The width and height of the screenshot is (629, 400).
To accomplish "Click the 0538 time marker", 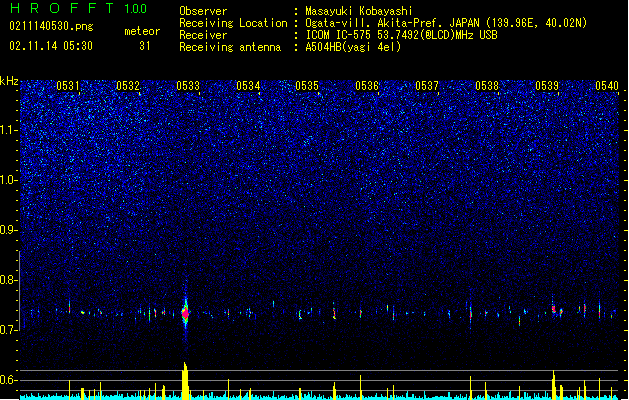I will click(x=487, y=86).
